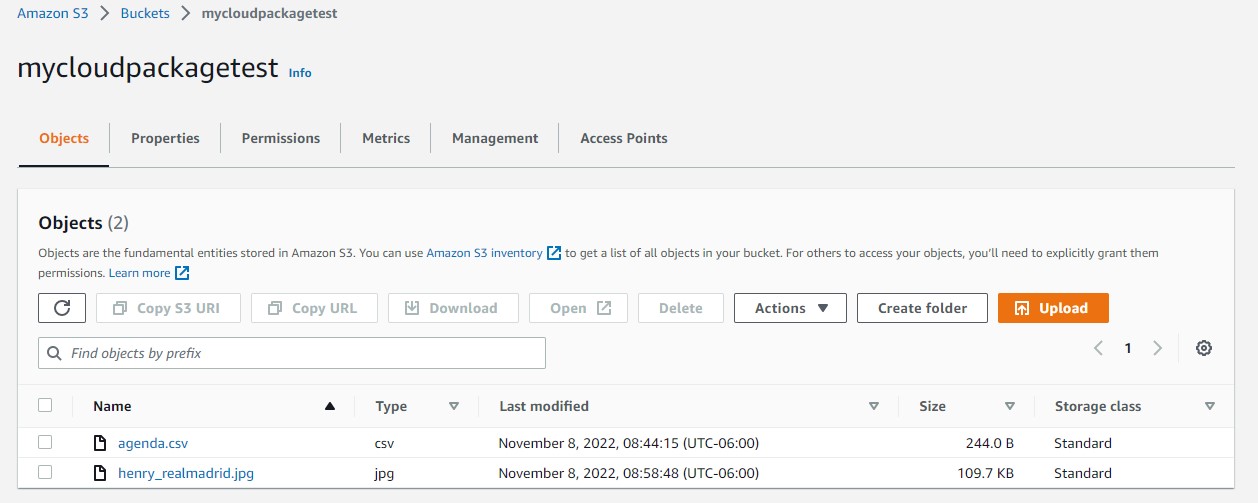Sort by Name using the ascending arrow

tap(330, 406)
